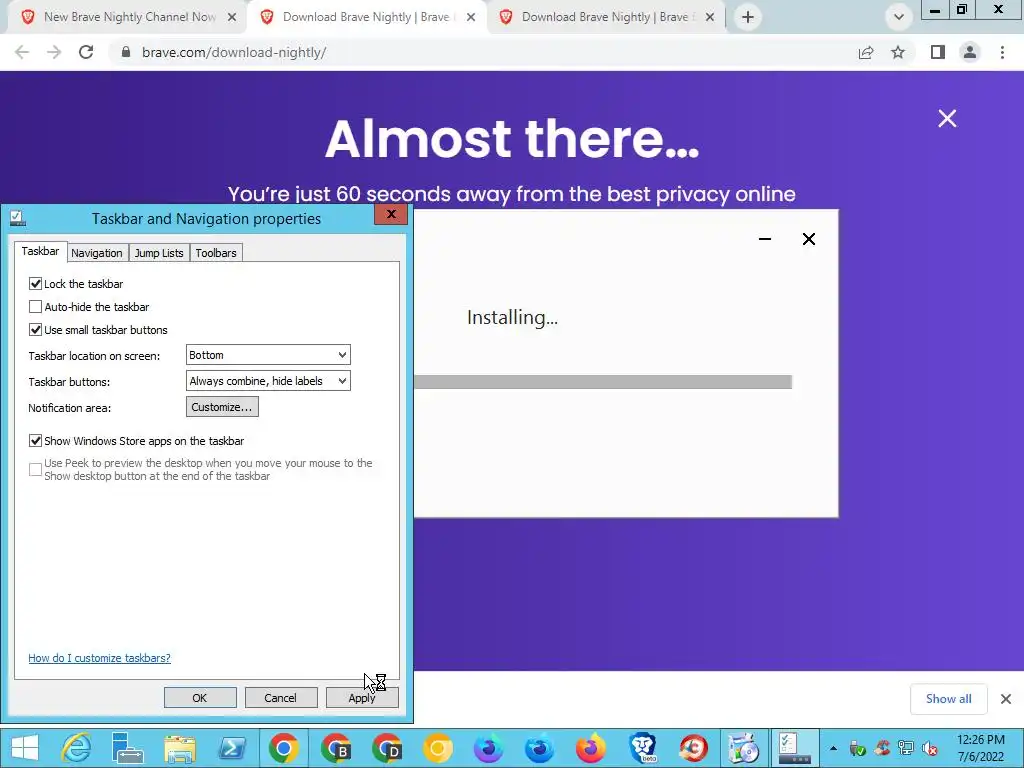Viewport: 1024px width, 768px height.
Task: Switch to the Google Chrome taskbar icon
Action: click(x=283, y=748)
